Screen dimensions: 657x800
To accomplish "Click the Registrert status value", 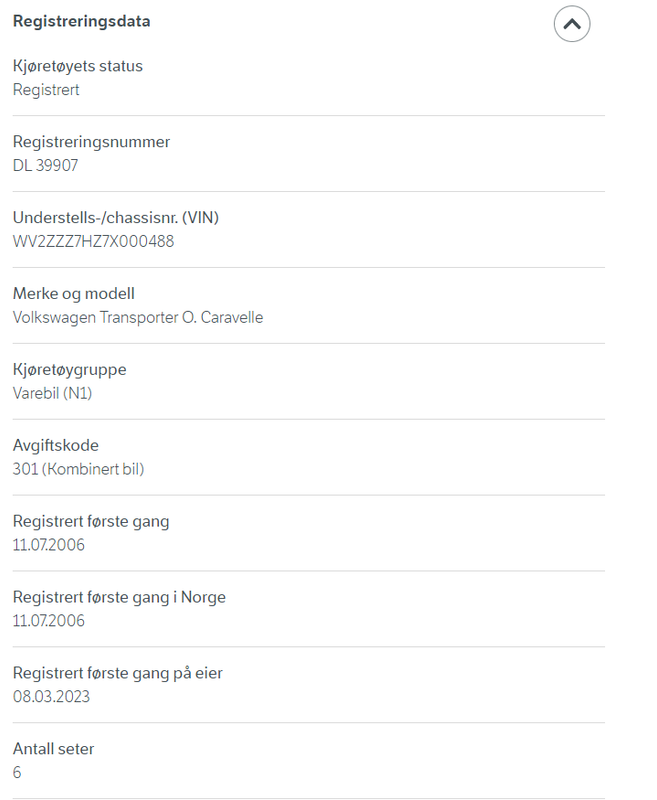I will pos(46,90).
